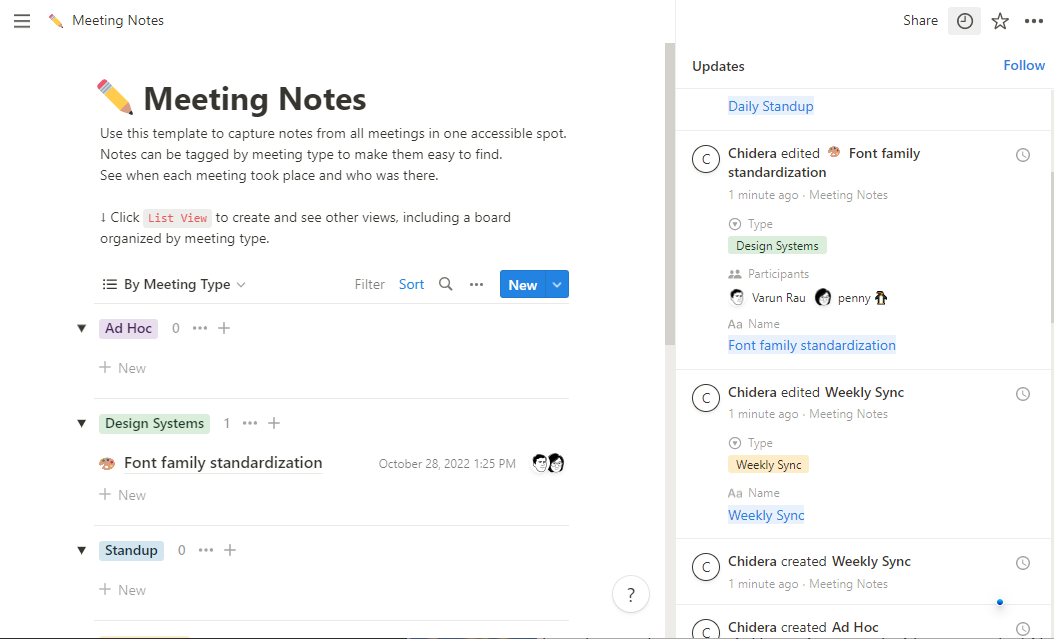Collapse the Standup group triangle
The height and width of the screenshot is (639, 1054).
click(81, 550)
